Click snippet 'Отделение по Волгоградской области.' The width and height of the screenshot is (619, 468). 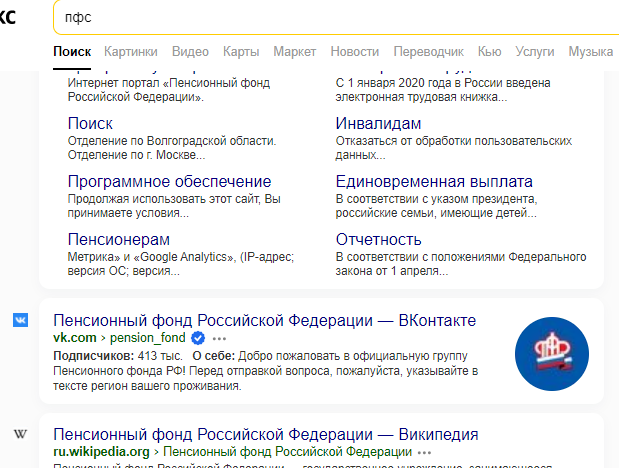[172, 141]
